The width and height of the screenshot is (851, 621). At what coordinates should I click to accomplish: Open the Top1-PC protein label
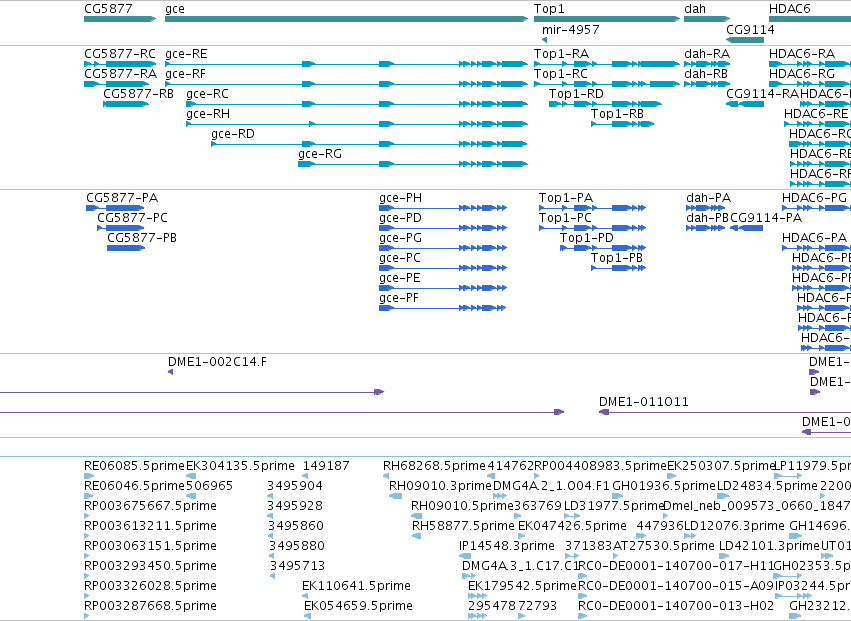565,219
